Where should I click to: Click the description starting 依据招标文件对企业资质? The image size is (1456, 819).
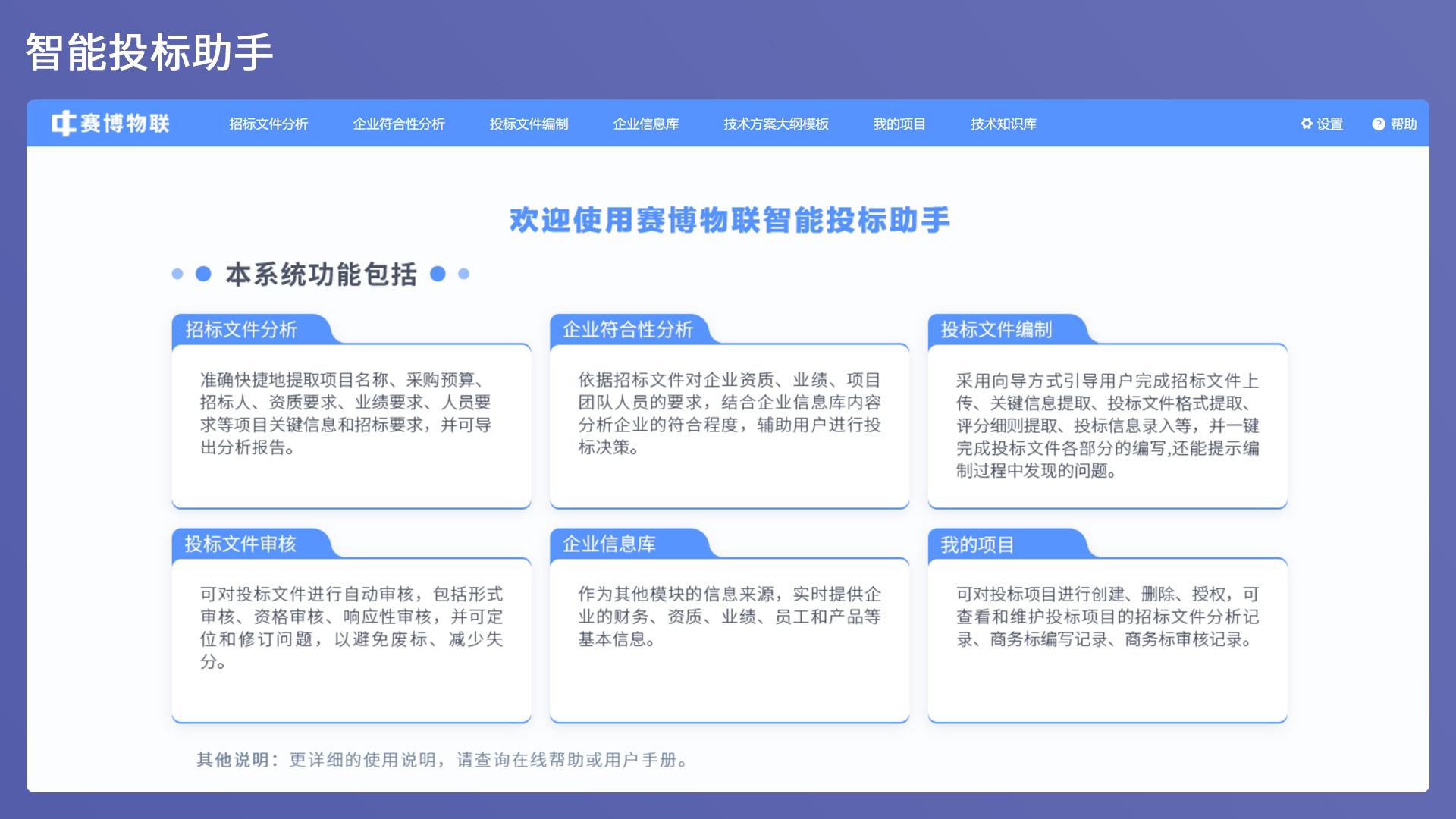(x=730, y=413)
